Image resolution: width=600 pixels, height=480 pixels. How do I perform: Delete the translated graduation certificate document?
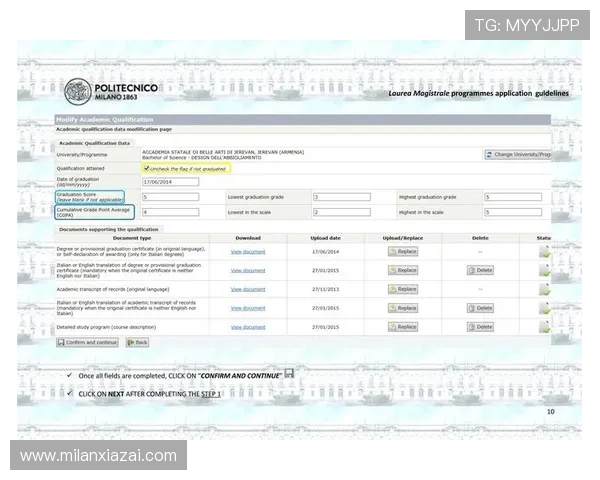click(480, 270)
